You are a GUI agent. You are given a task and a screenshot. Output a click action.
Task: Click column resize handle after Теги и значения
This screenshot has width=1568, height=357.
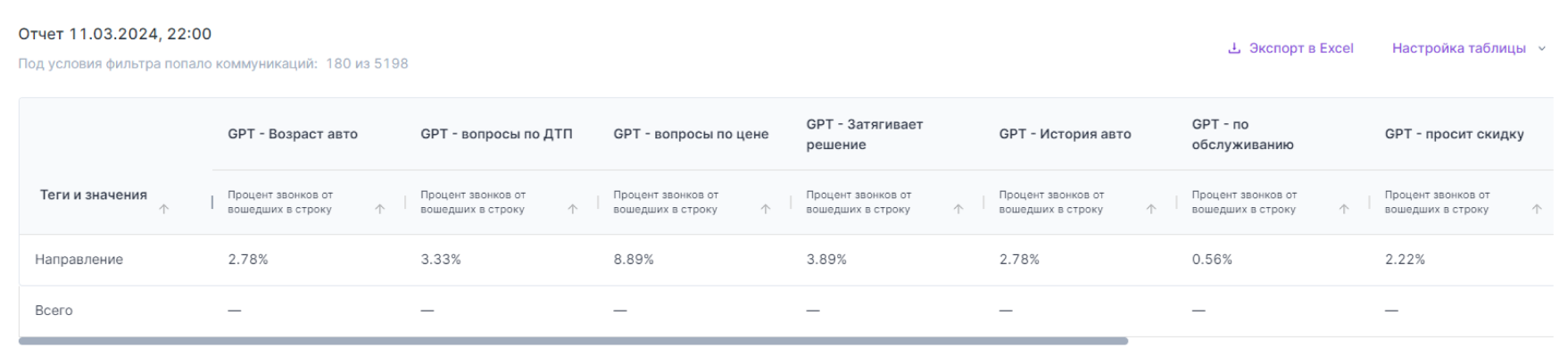click(x=212, y=203)
